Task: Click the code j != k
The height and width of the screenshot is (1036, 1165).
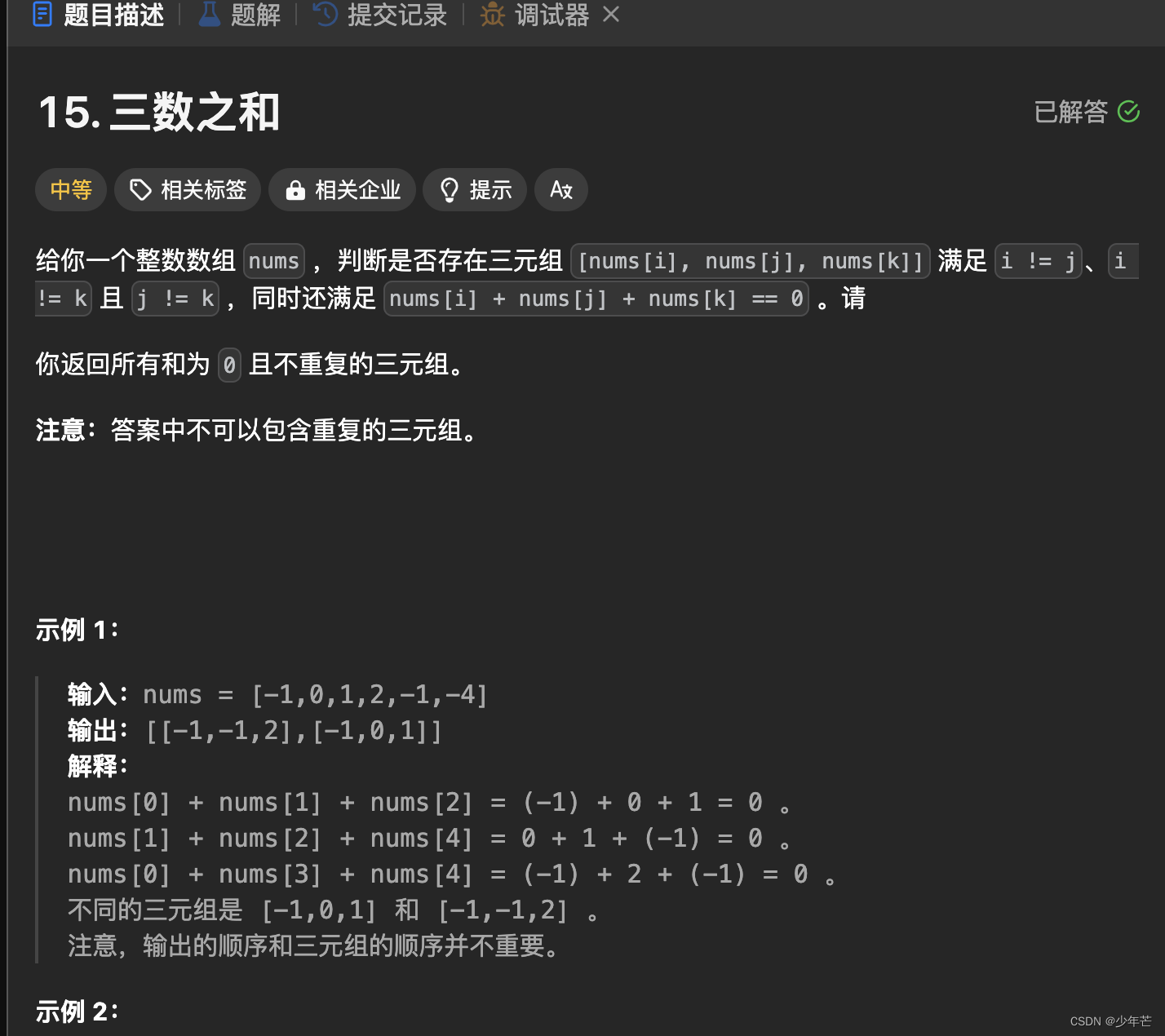Action: click(x=175, y=299)
